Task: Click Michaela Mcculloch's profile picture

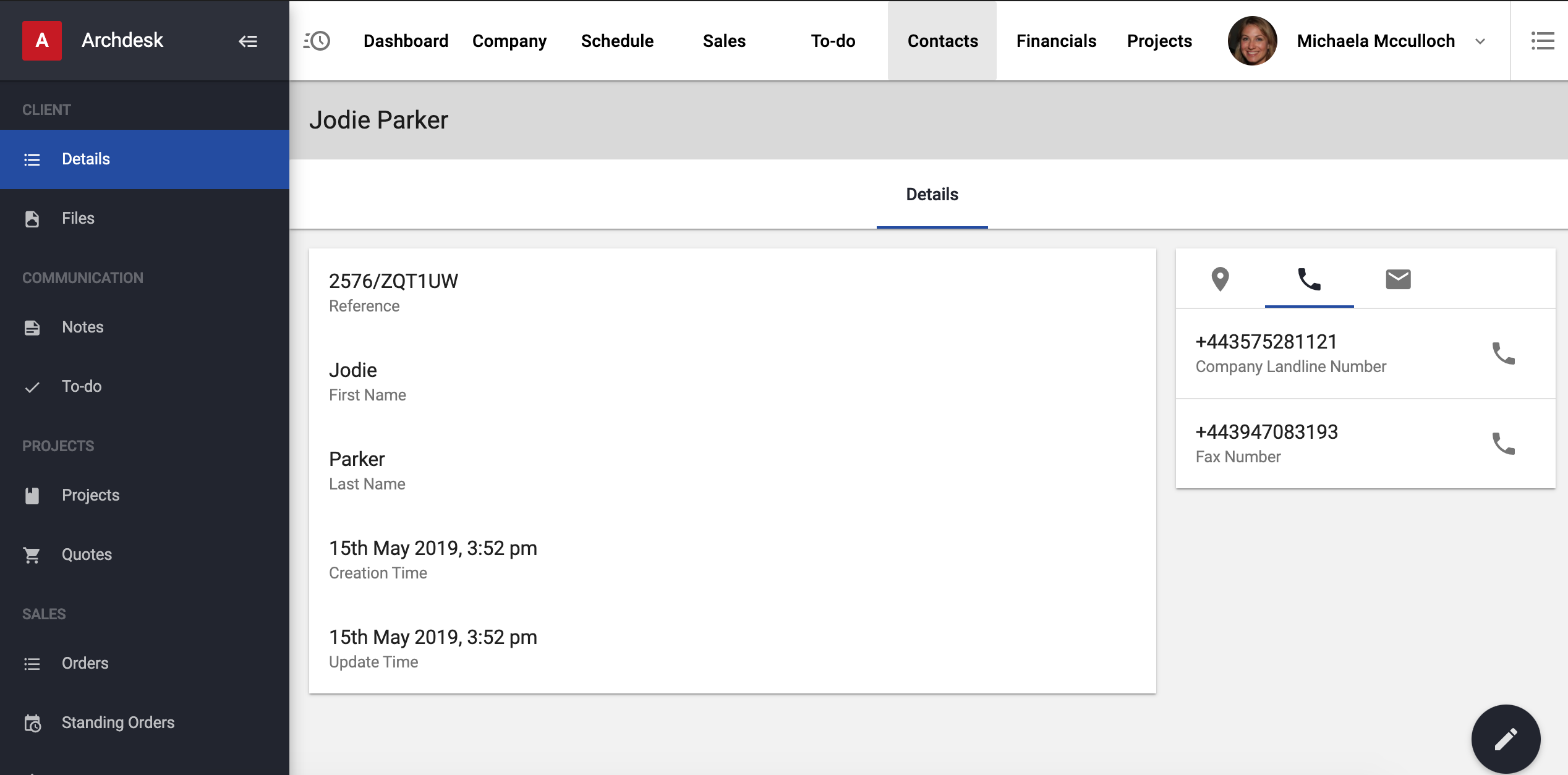Action: pyautogui.click(x=1251, y=40)
